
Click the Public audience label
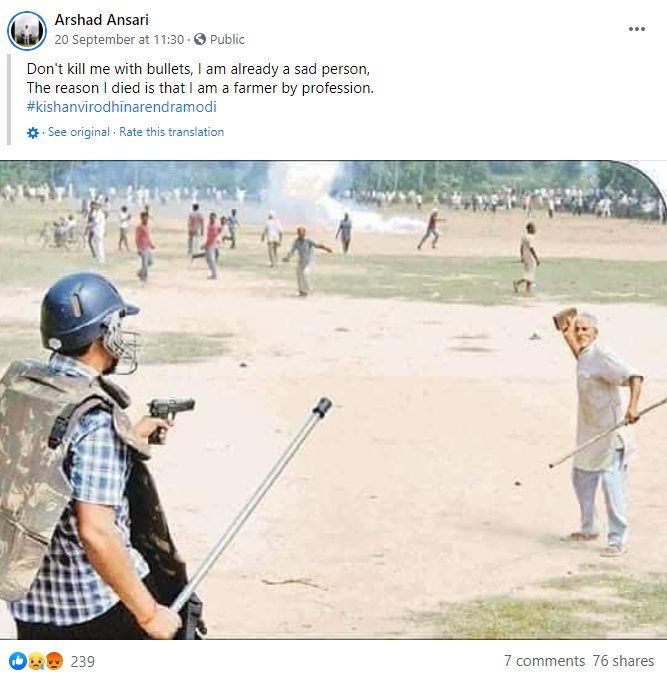point(227,40)
